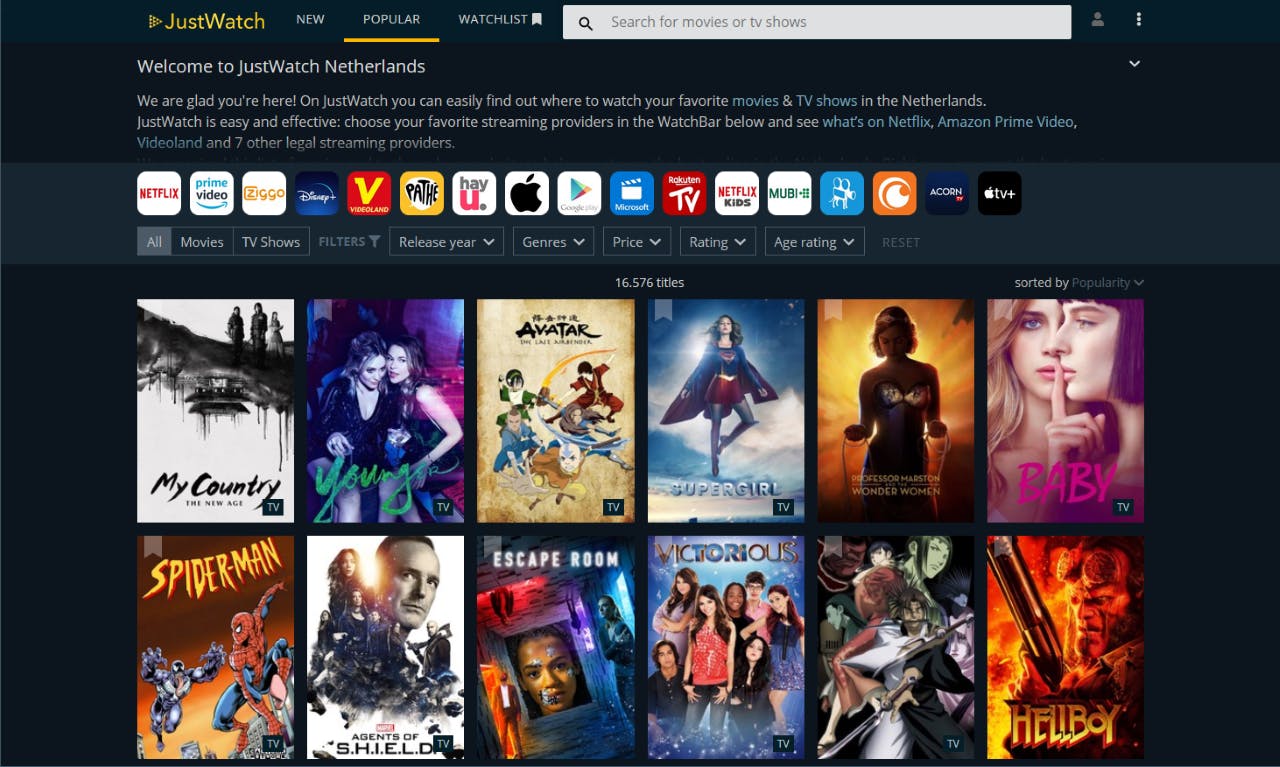Image resolution: width=1280 pixels, height=767 pixels.
Task: Click the RESET filters button
Action: (901, 242)
